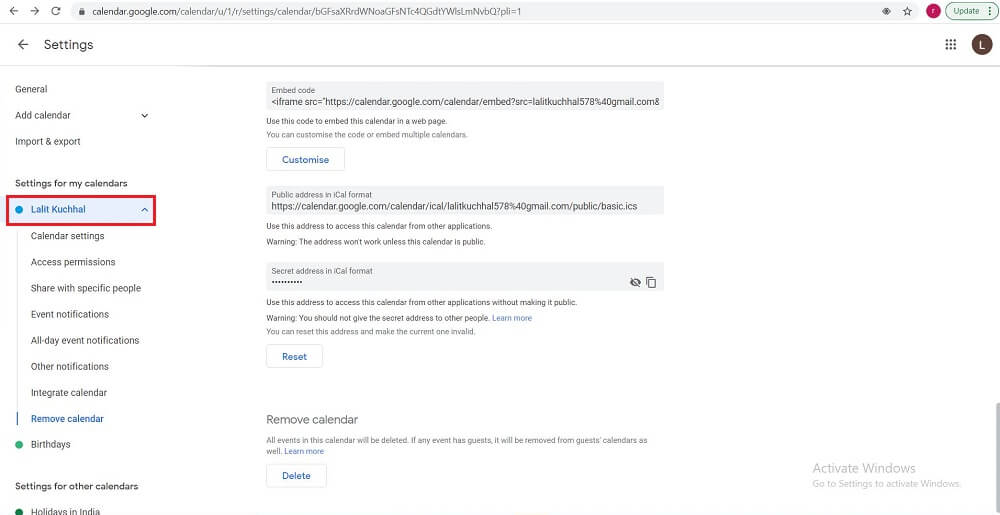The image size is (1000, 515).
Task: Jump to Integrate calendar section
Action: [69, 393]
